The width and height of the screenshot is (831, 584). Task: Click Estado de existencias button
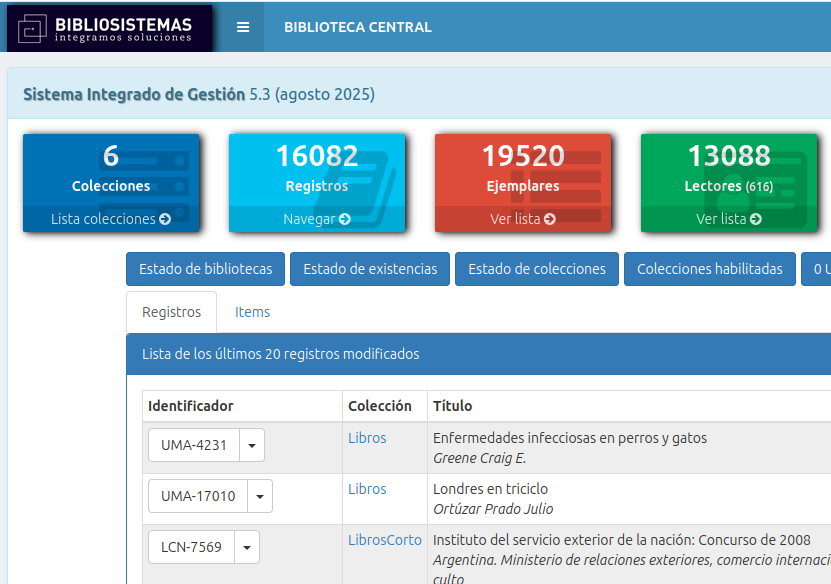(x=370, y=269)
